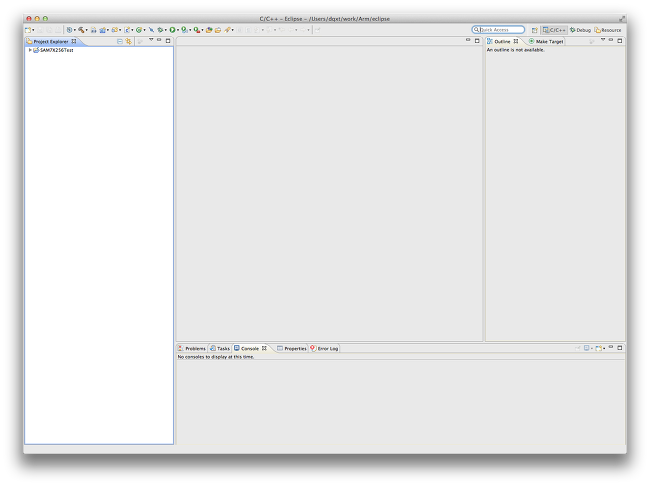Open the Error Log tab

[324, 348]
